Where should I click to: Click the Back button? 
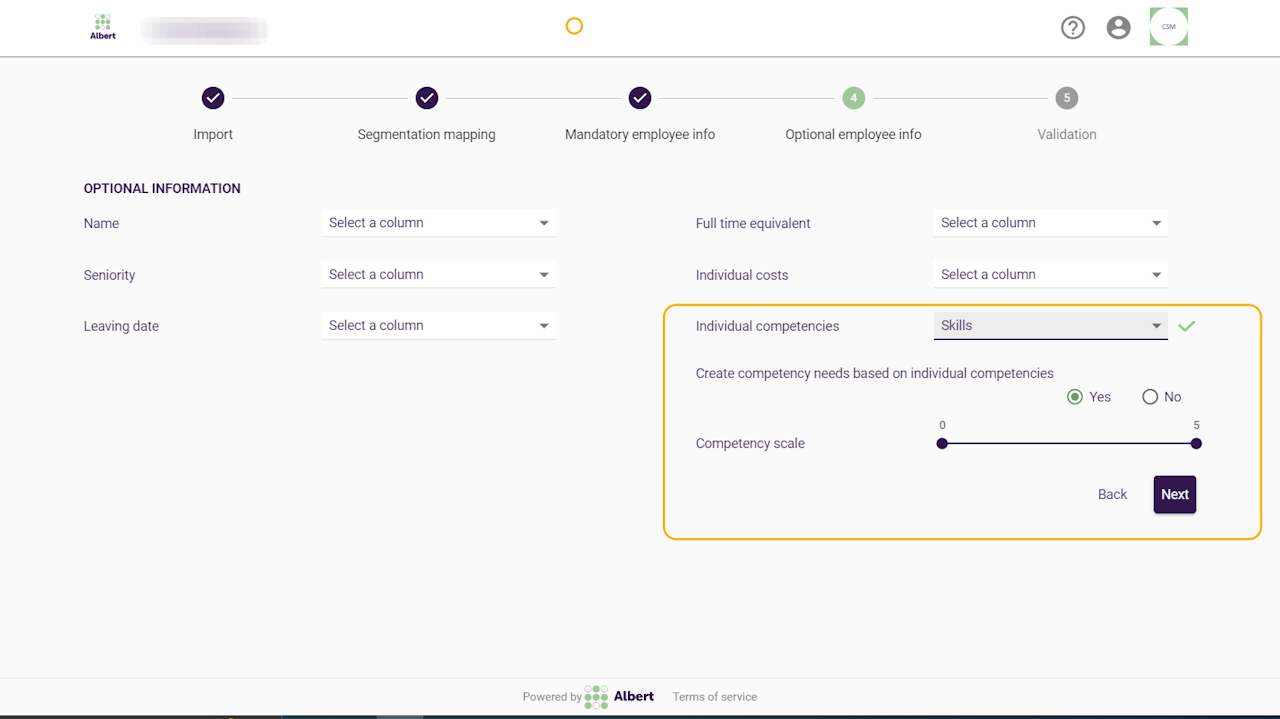[x=1112, y=495]
